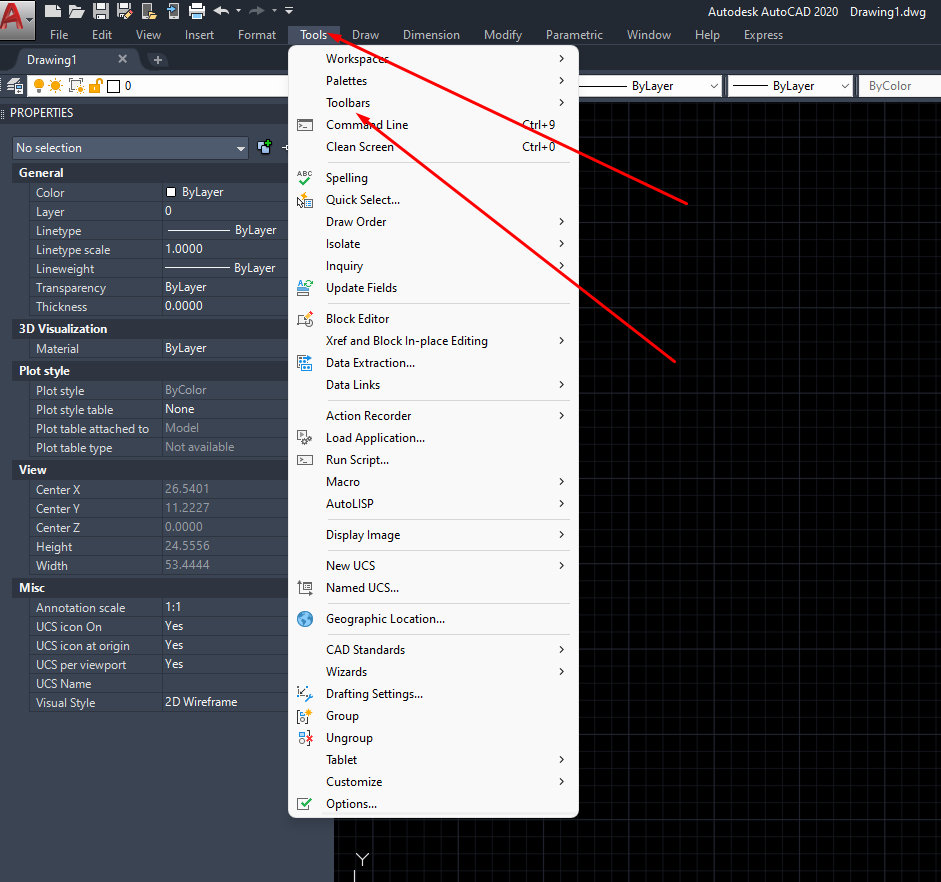Close the Drawing1 tab
The height and width of the screenshot is (882, 941).
(122, 59)
